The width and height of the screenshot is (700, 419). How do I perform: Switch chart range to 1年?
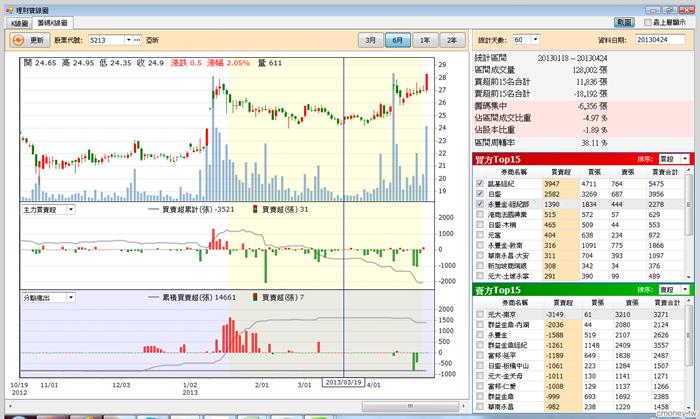click(x=425, y=40)
